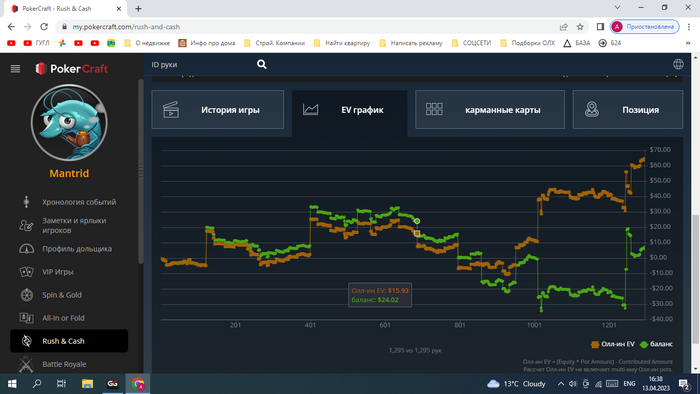This screenshot has height=394, width=700.
Task: Open Подборки ОЛХ bookmark folder
Action: click(527, 43)
